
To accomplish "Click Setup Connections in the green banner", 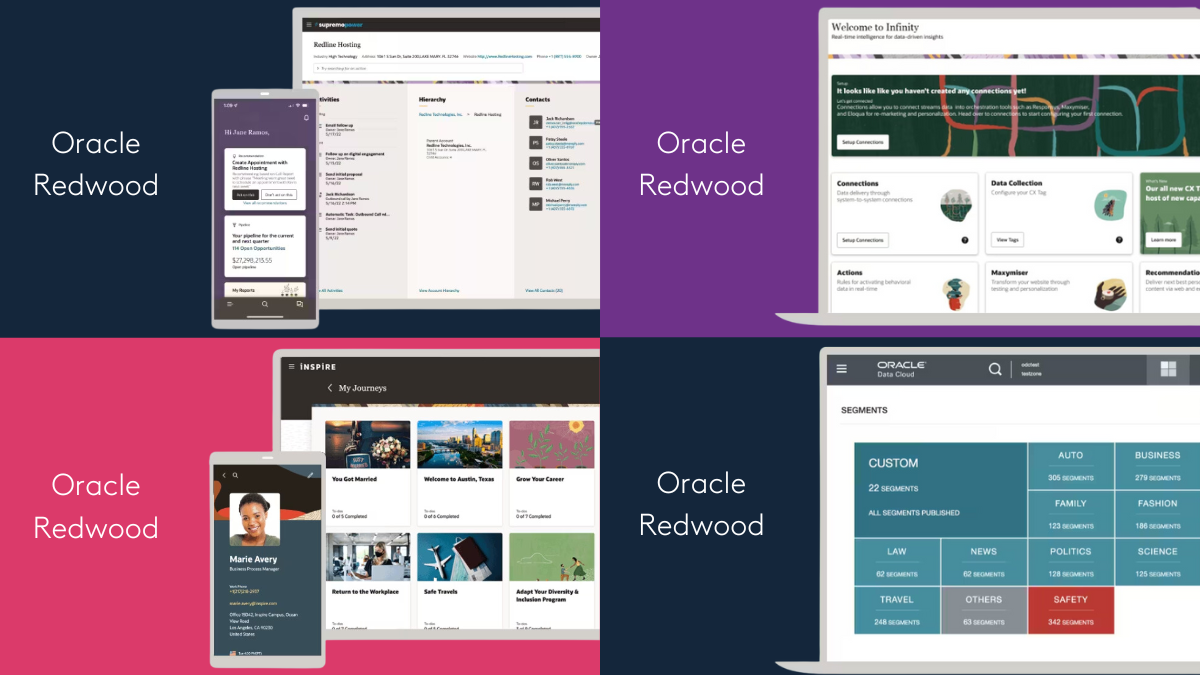I will (x=862, y=142).
